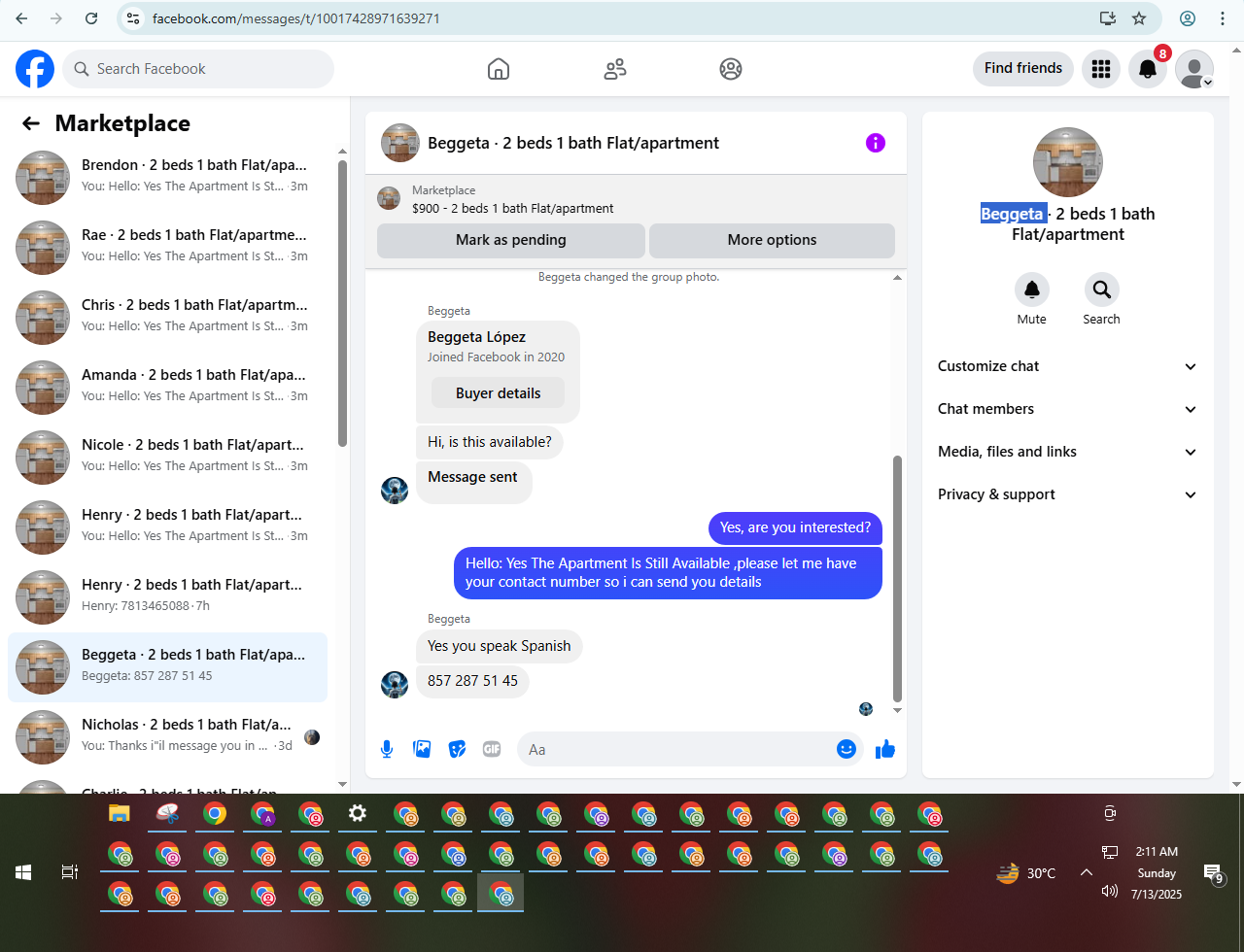Open the Groups icon in top navigation
This screenshot has width=1244, height=952.
click(731, 69)
